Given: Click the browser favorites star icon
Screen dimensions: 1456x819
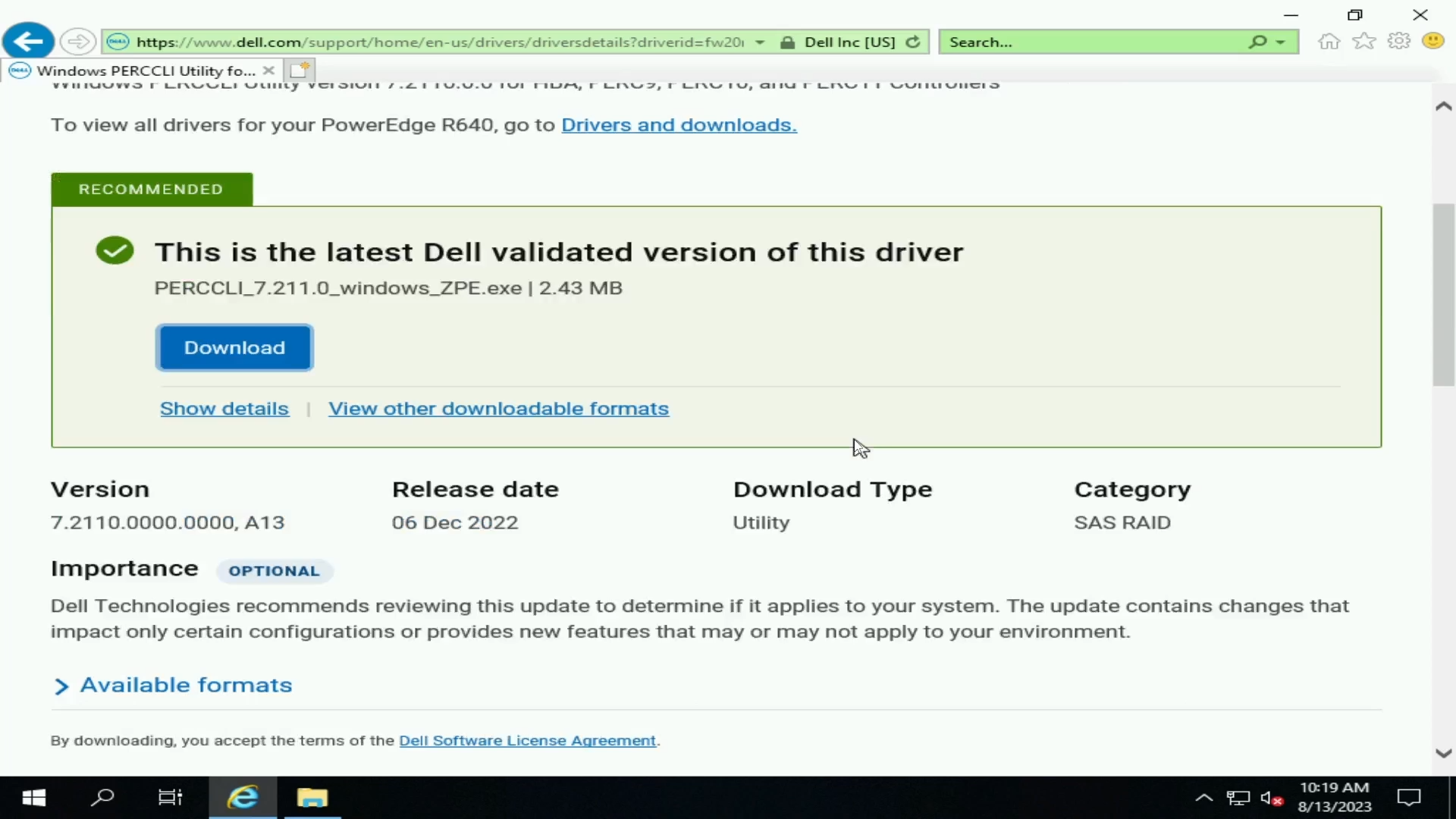Looking at the screenshot, I should (x=1363, y=42).
